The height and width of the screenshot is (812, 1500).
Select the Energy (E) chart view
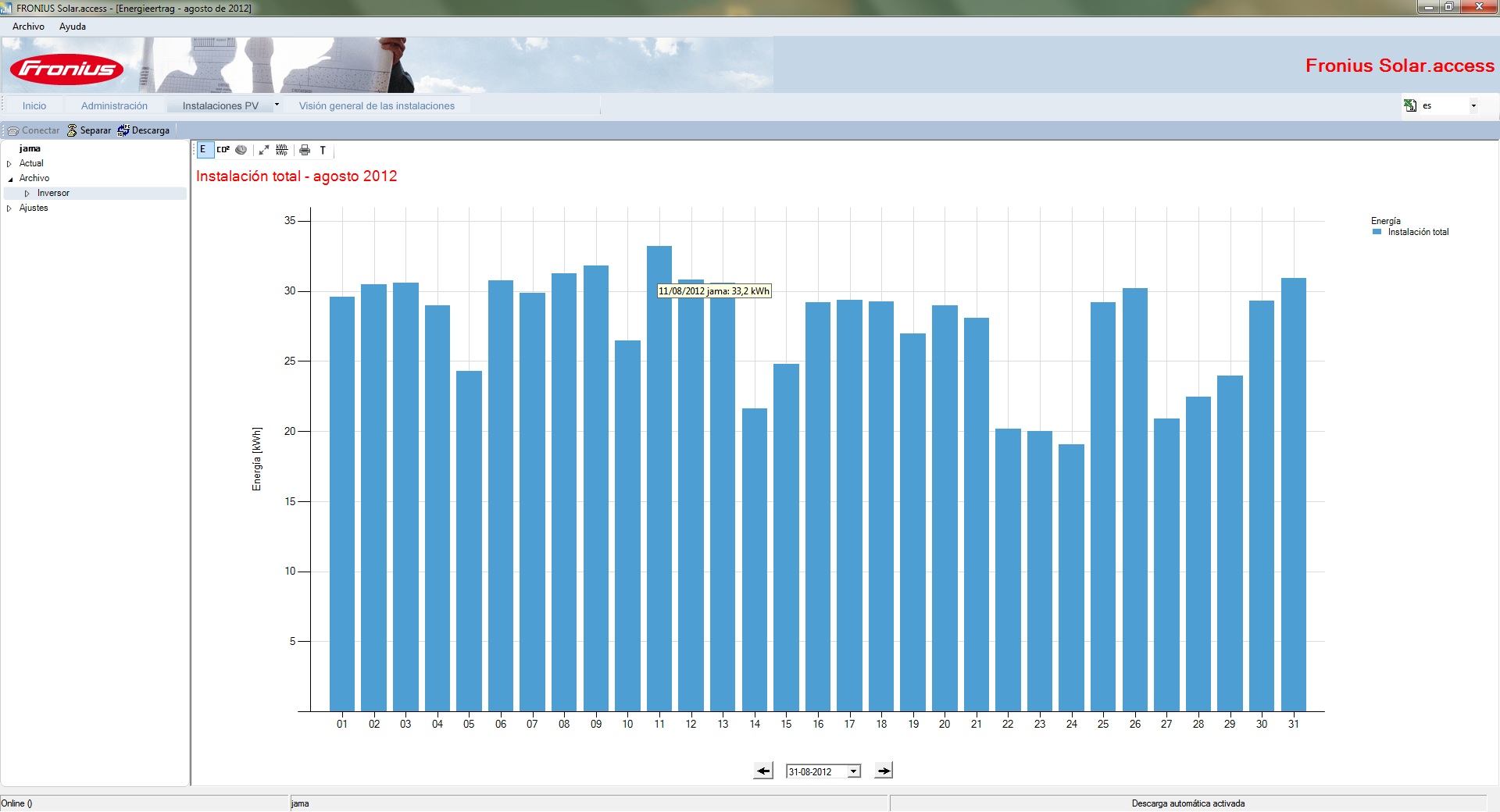[204, 150]
